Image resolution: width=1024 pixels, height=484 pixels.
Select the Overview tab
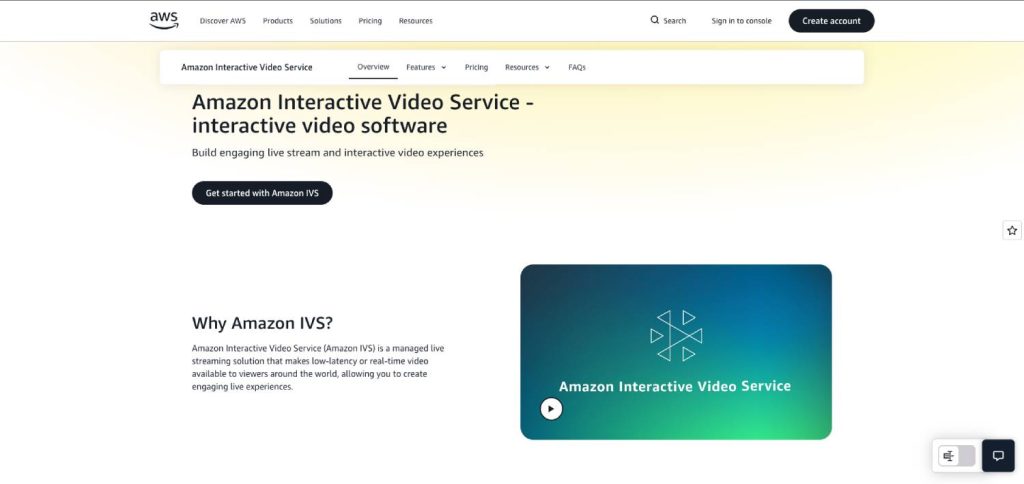pos(373,67)
